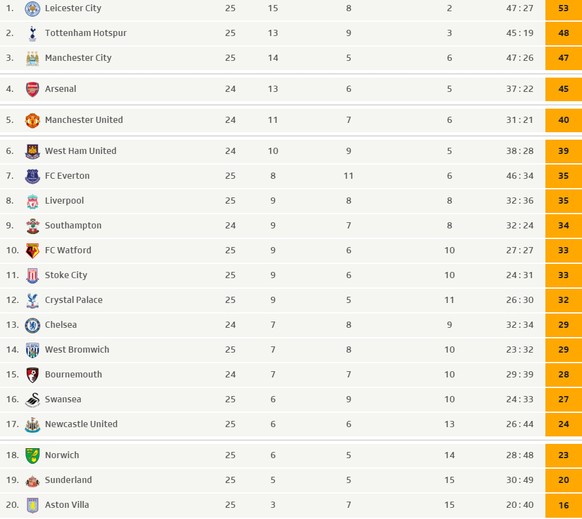The width and height of the screenshot is (582, 519).
Task: Click the Chelsea round blue crest
Action: (x=32, y=326)
